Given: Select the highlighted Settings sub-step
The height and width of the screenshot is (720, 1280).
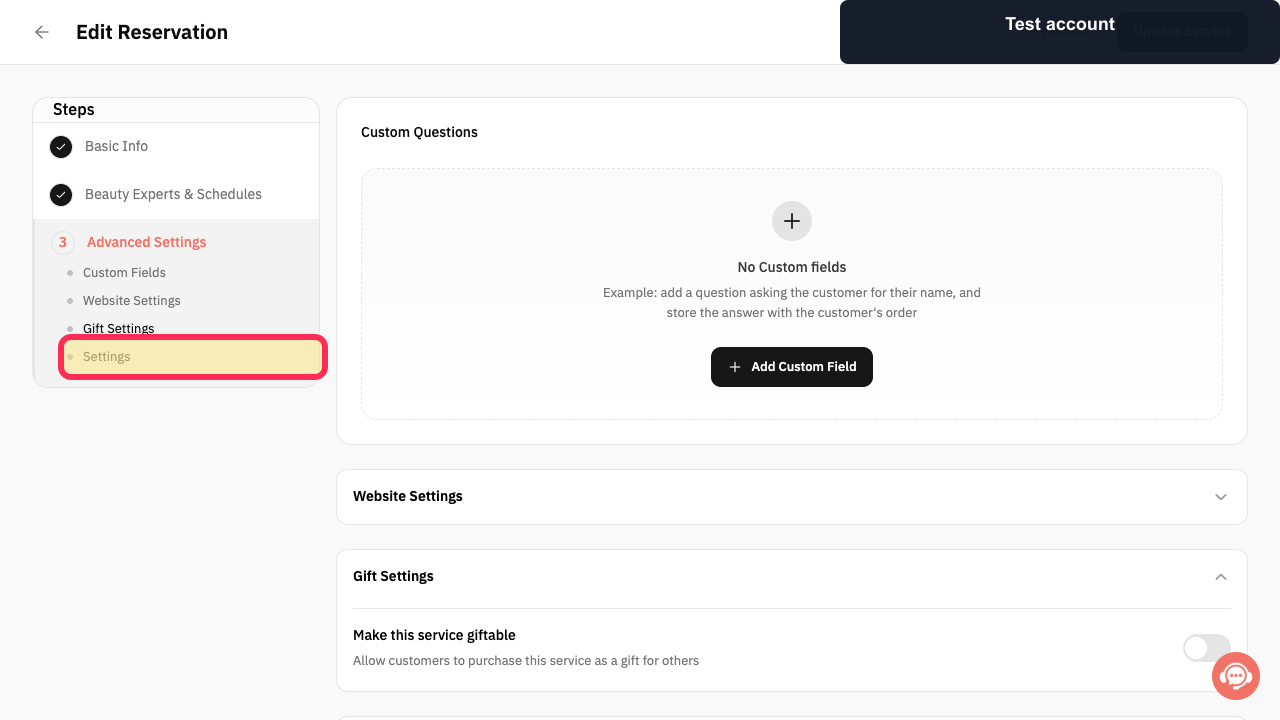Looking at the screenshot, I should (x=193, y=357).
